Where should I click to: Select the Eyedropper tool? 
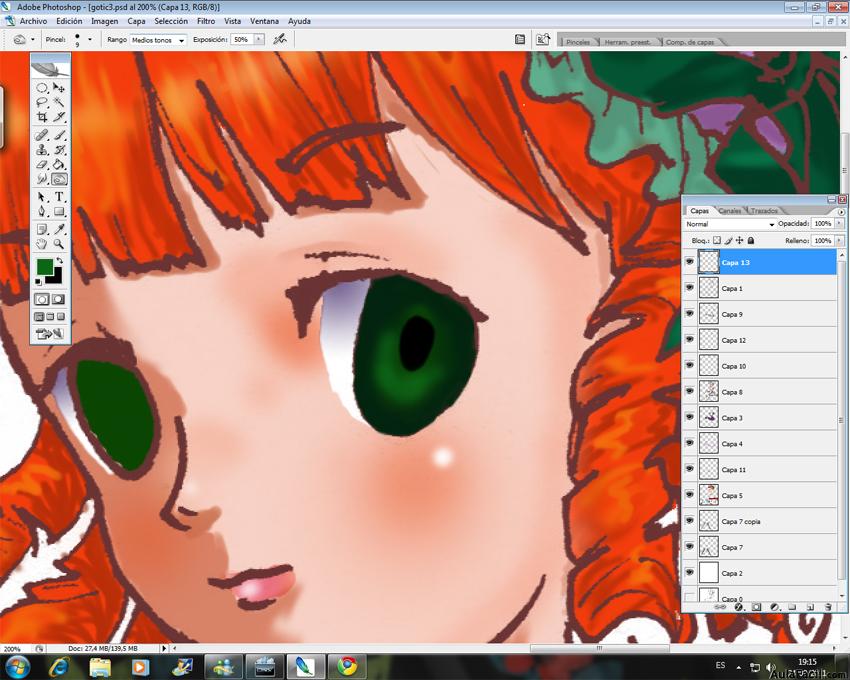click(59, 229)
